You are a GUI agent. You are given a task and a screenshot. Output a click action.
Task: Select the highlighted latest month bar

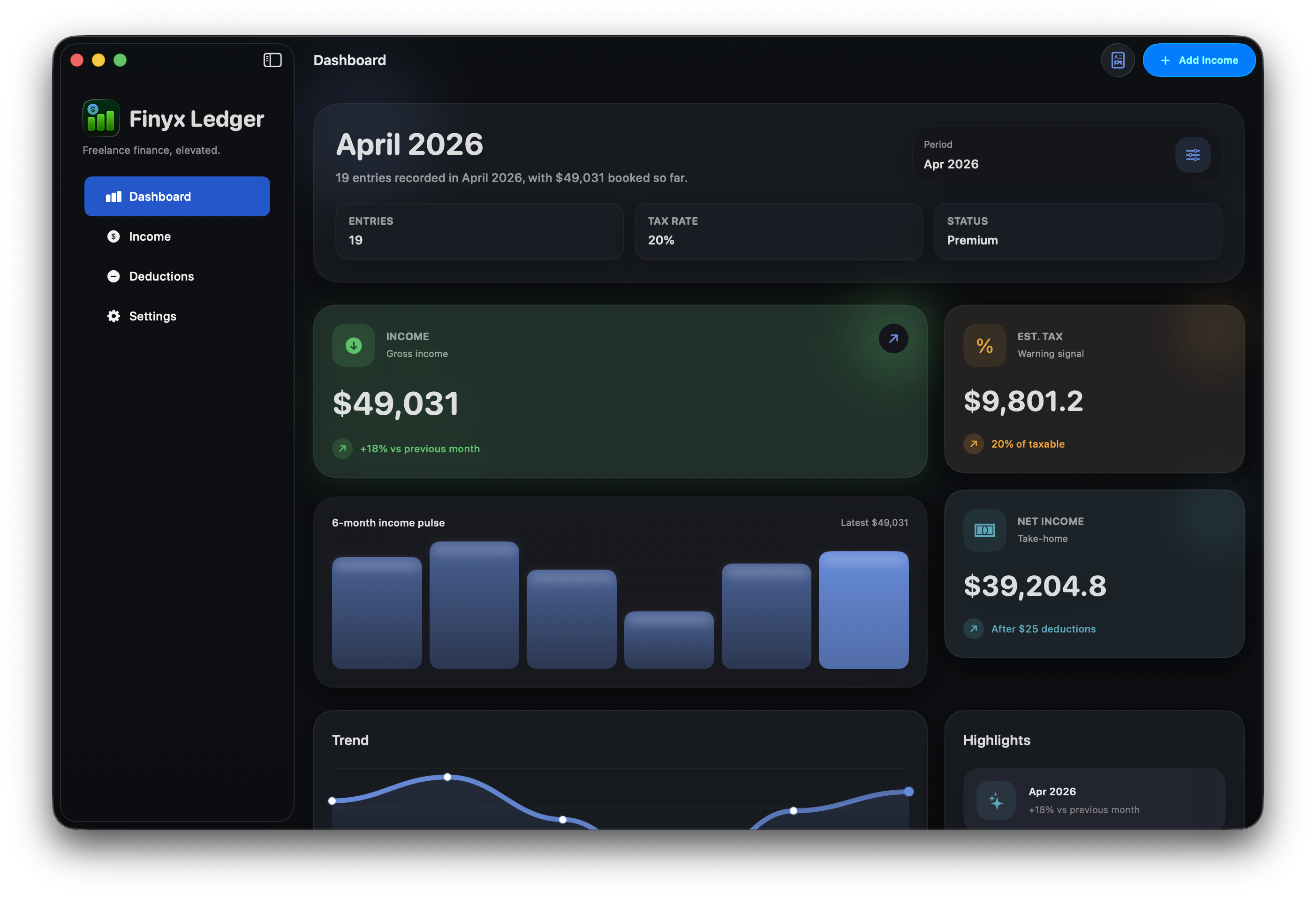(863, 610)
